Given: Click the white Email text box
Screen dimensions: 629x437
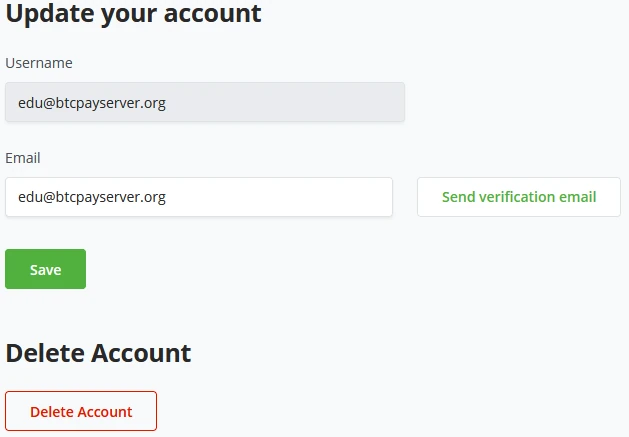Looking at the screenshot, I should [198, 197].
